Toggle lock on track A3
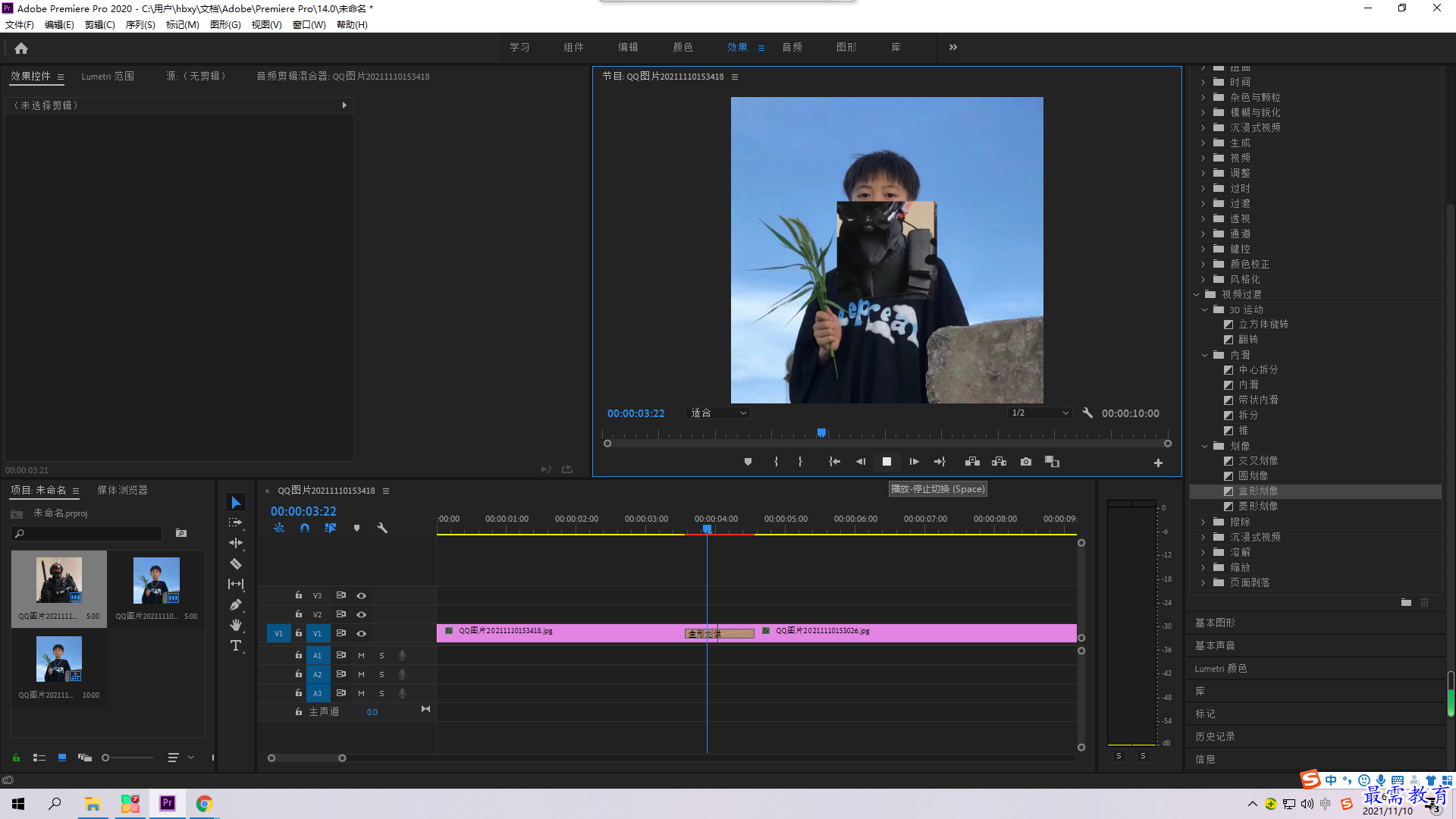This screenshot has width=1456, height=819. click(299, 693)
